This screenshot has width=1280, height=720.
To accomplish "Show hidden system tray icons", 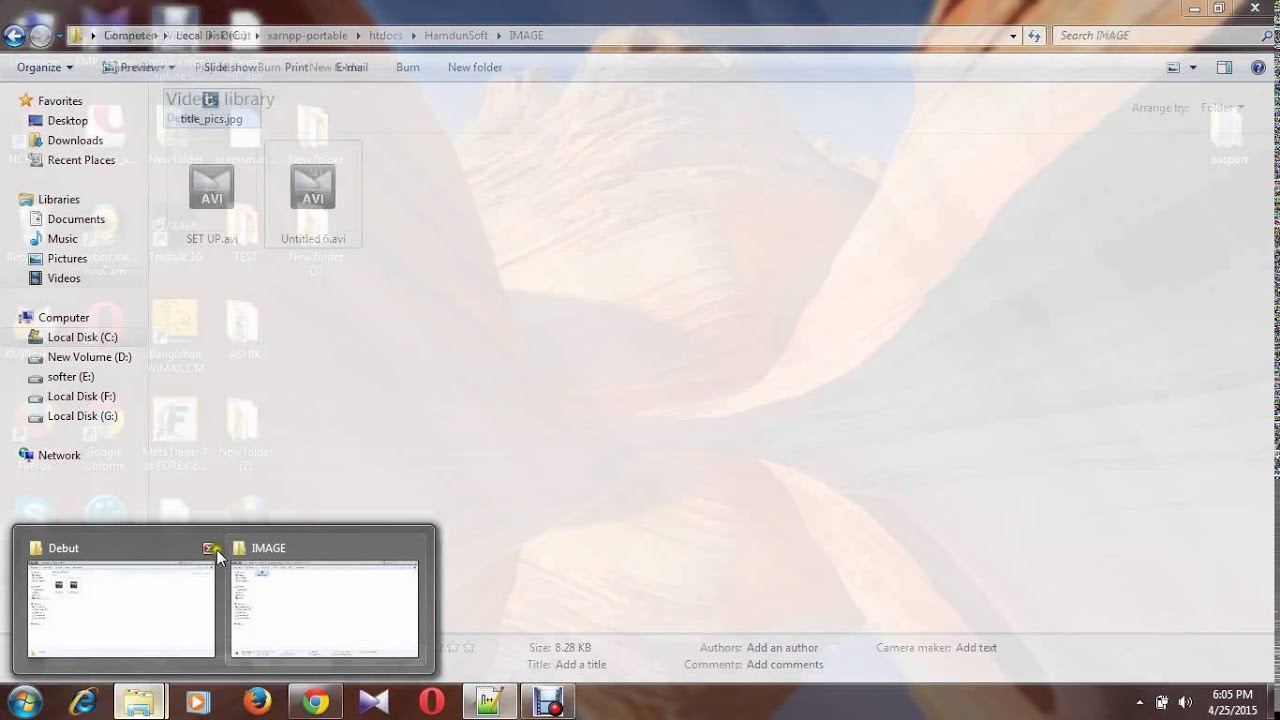I will [1140, 702].
